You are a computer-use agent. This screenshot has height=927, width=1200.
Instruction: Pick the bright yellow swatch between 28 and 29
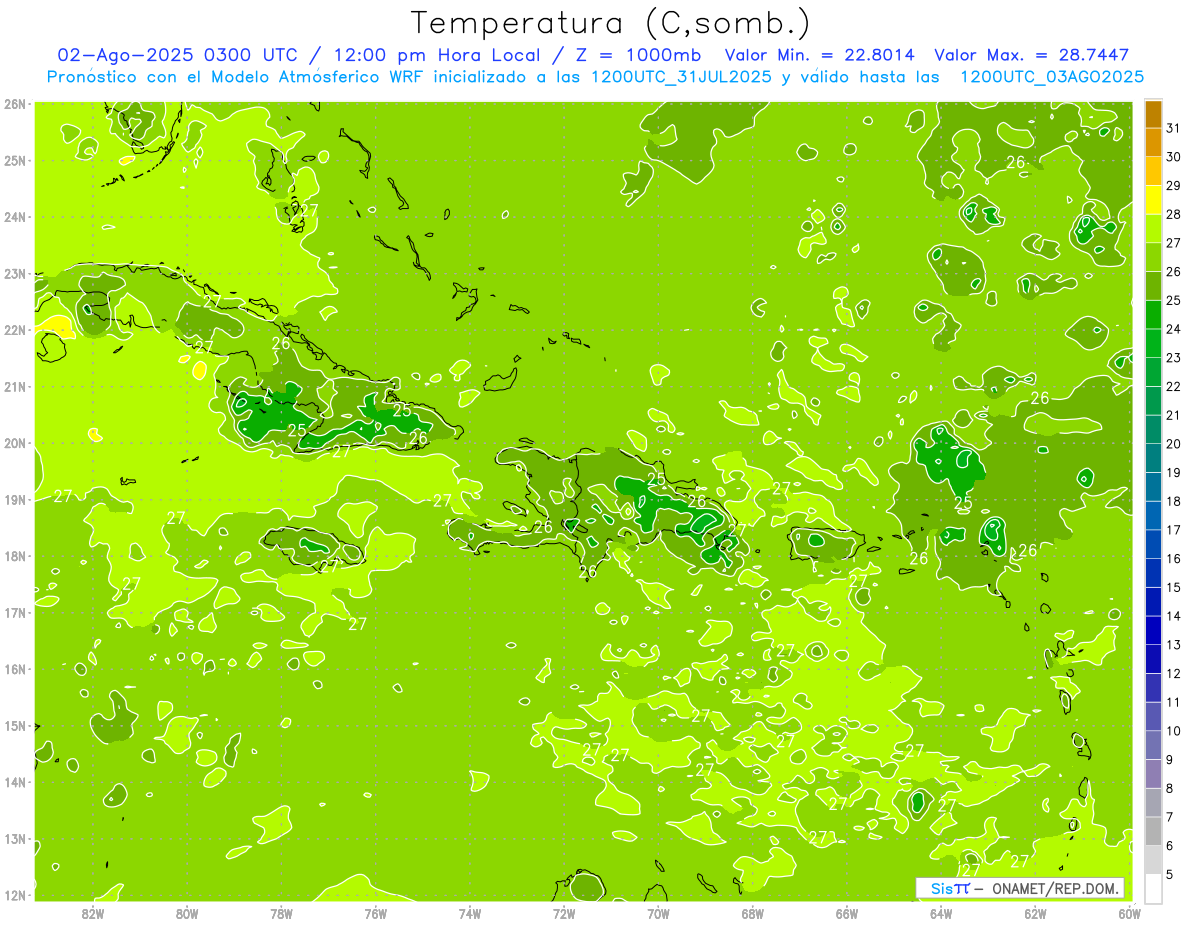[1154, 200]
